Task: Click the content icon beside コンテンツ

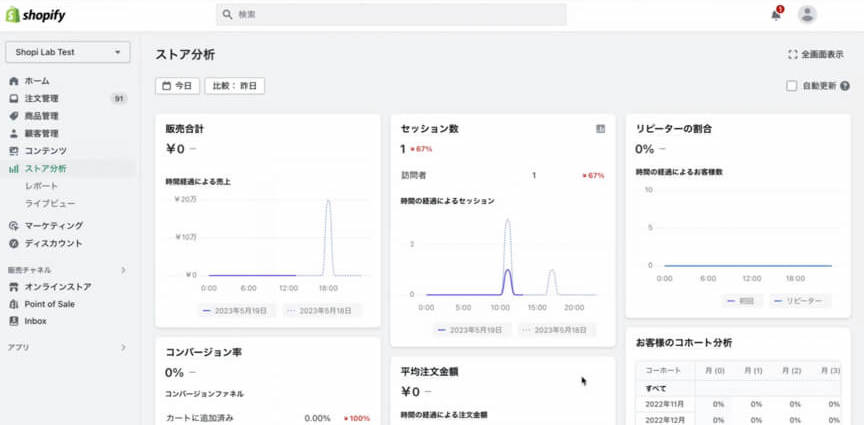Action: coord(14,150)
